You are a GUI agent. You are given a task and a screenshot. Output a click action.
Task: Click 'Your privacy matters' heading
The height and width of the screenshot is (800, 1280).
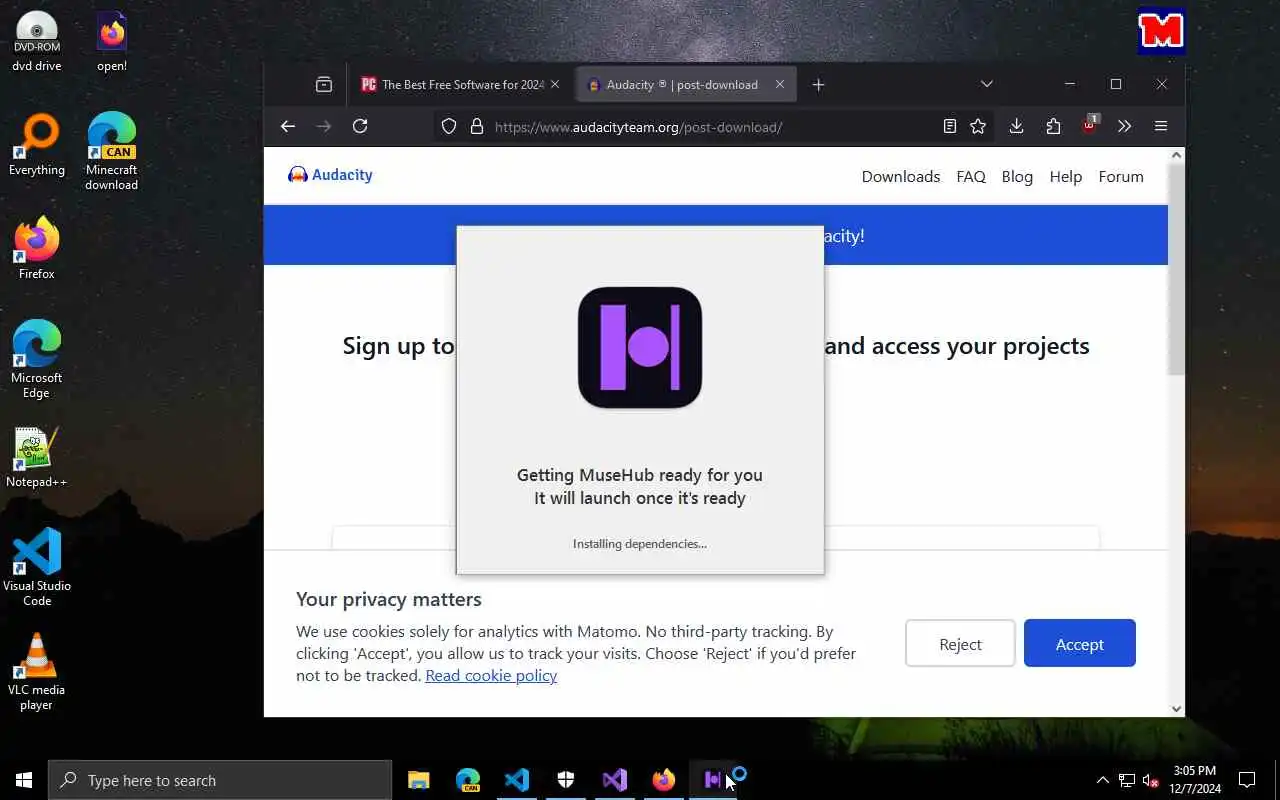[x=389, y=599]
